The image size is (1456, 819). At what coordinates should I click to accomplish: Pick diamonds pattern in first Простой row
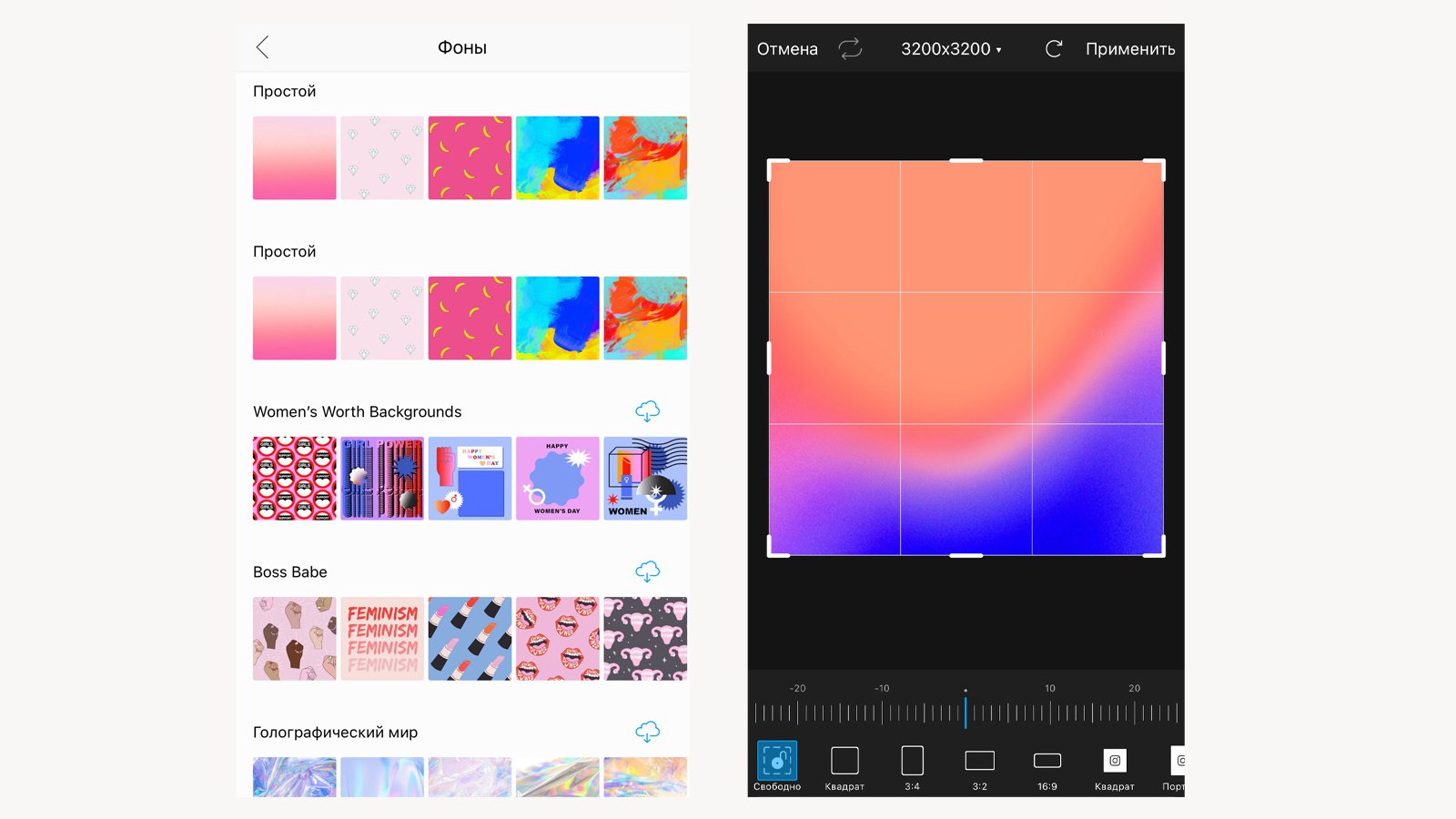(382, 157)
